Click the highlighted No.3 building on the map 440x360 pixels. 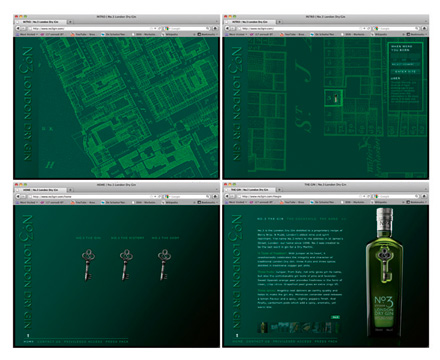[334, 98]
